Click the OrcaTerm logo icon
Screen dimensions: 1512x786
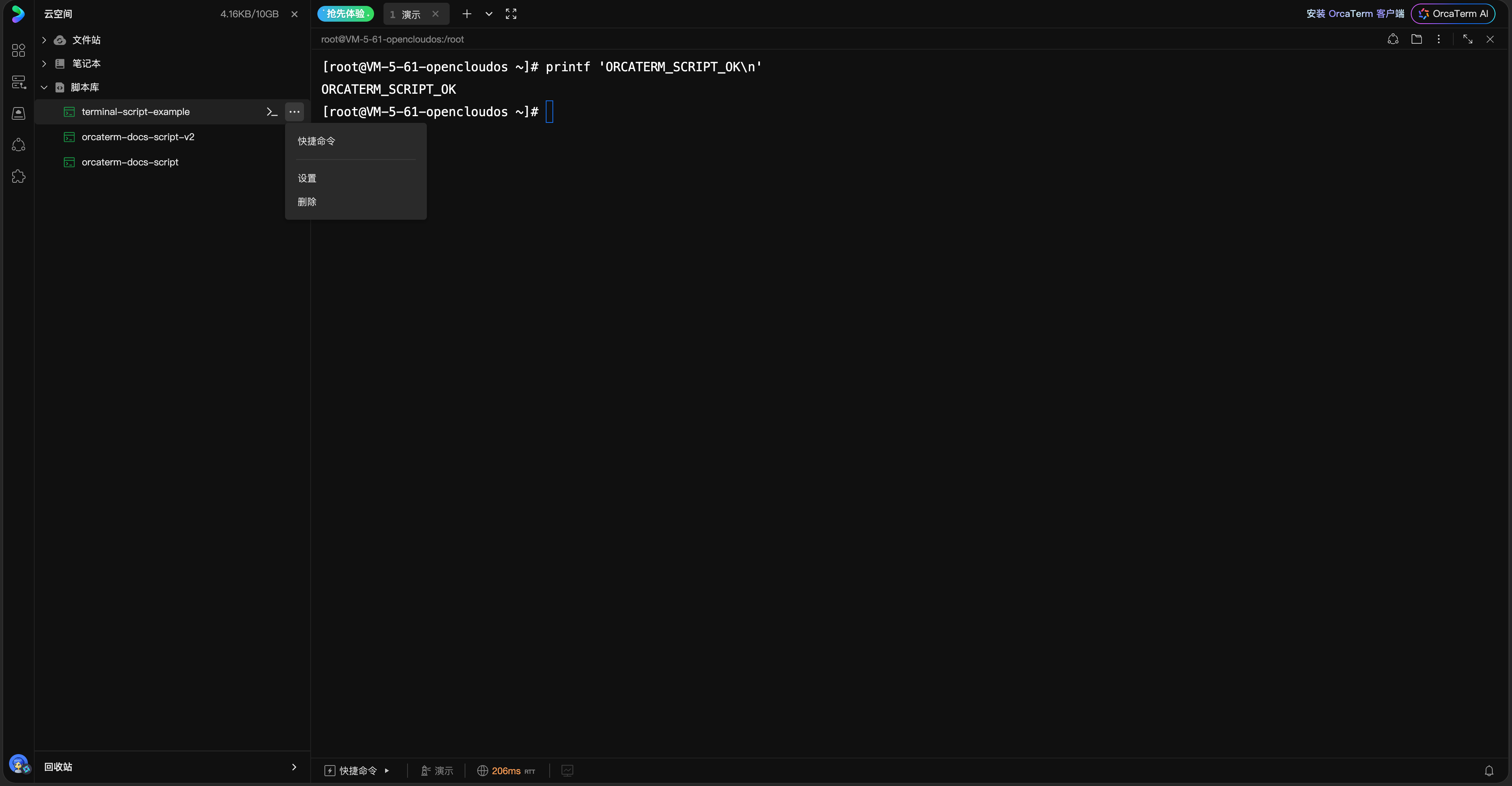[18, 14]
